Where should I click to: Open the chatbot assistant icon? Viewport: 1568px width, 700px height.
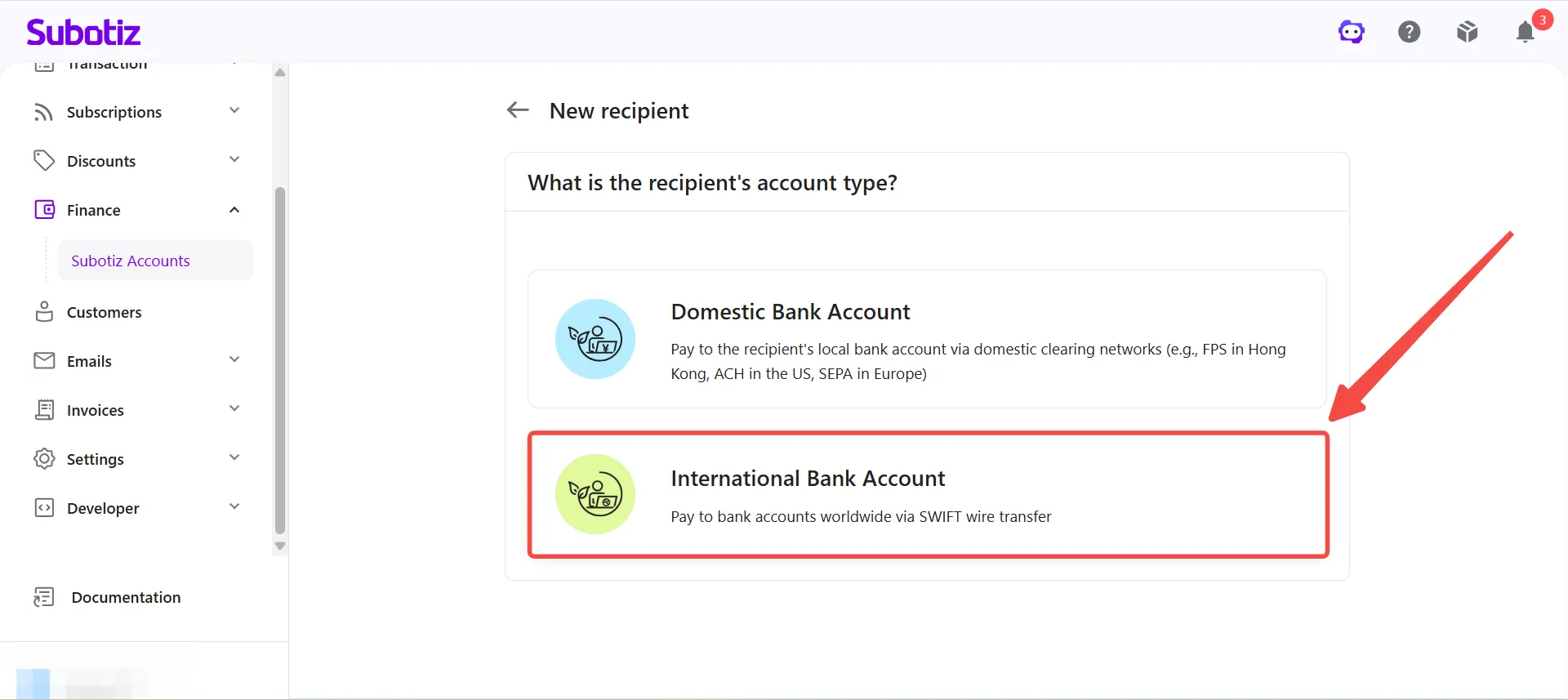coord(1352,32)
